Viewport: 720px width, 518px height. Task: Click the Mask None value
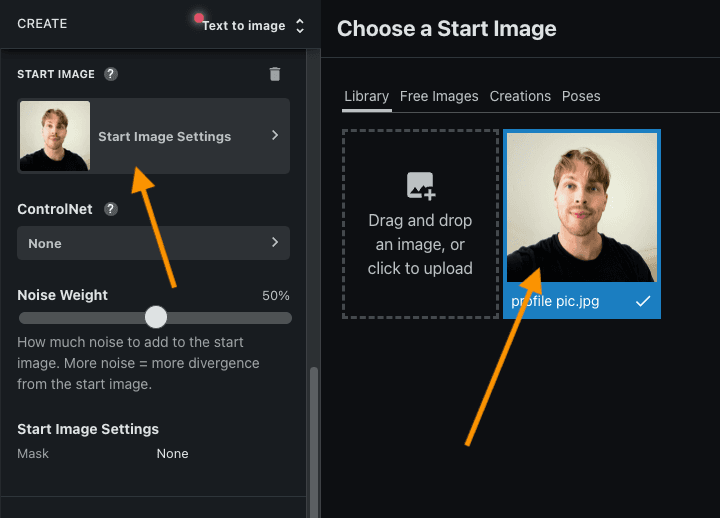[x=172, y=454]
